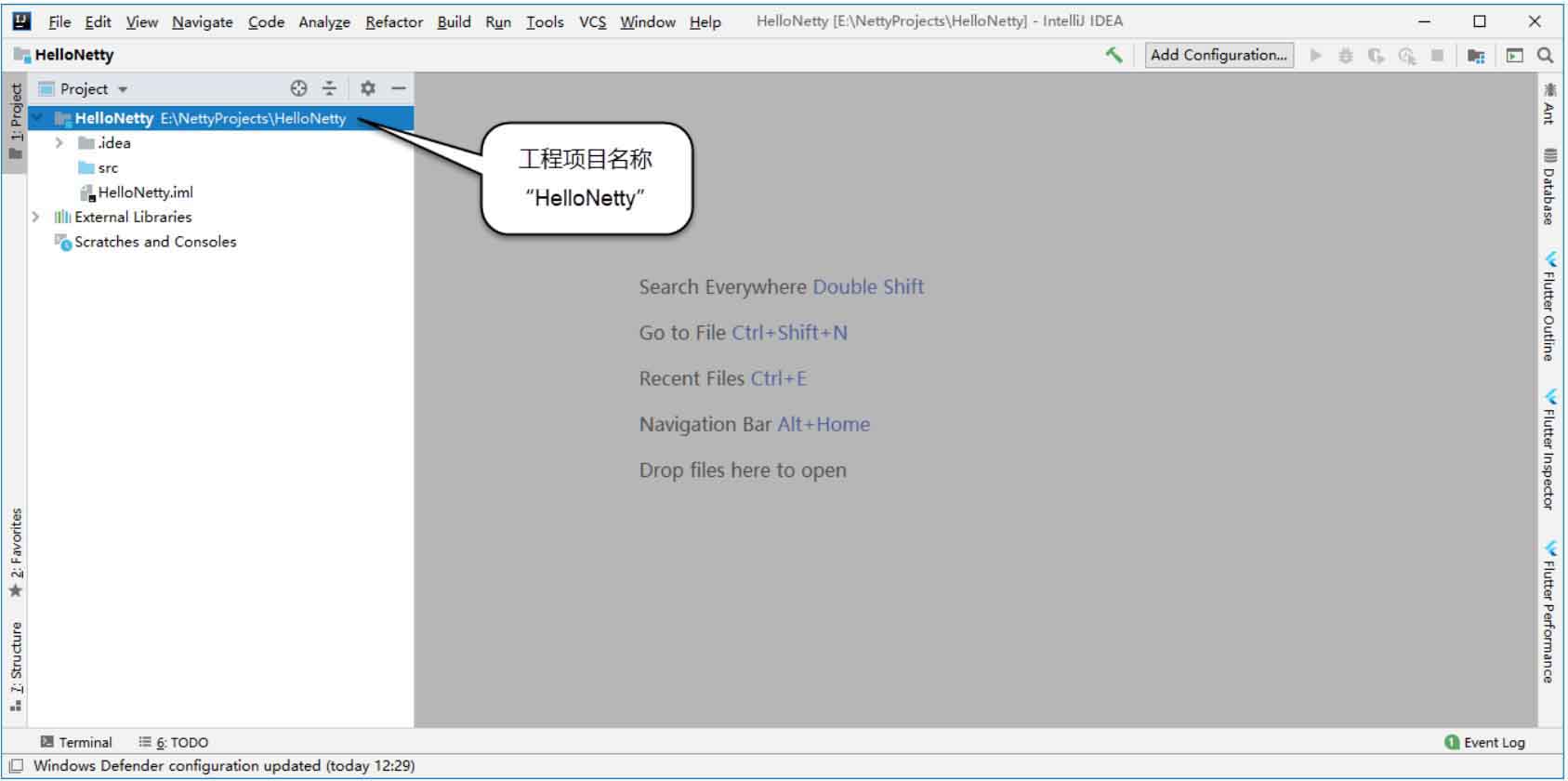Open Project panel gear settings
This screenshot has height=781, width=1568.
pos(368,88)
